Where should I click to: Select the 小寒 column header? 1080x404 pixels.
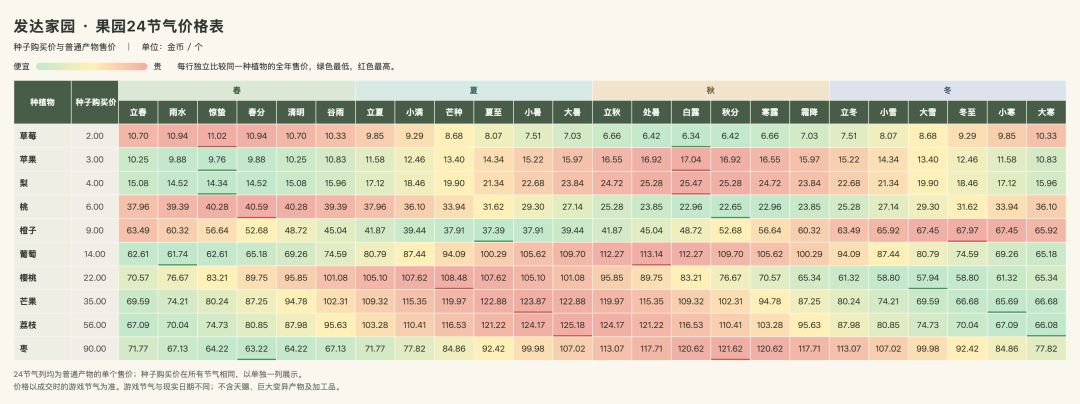(x=1007, y=112)
